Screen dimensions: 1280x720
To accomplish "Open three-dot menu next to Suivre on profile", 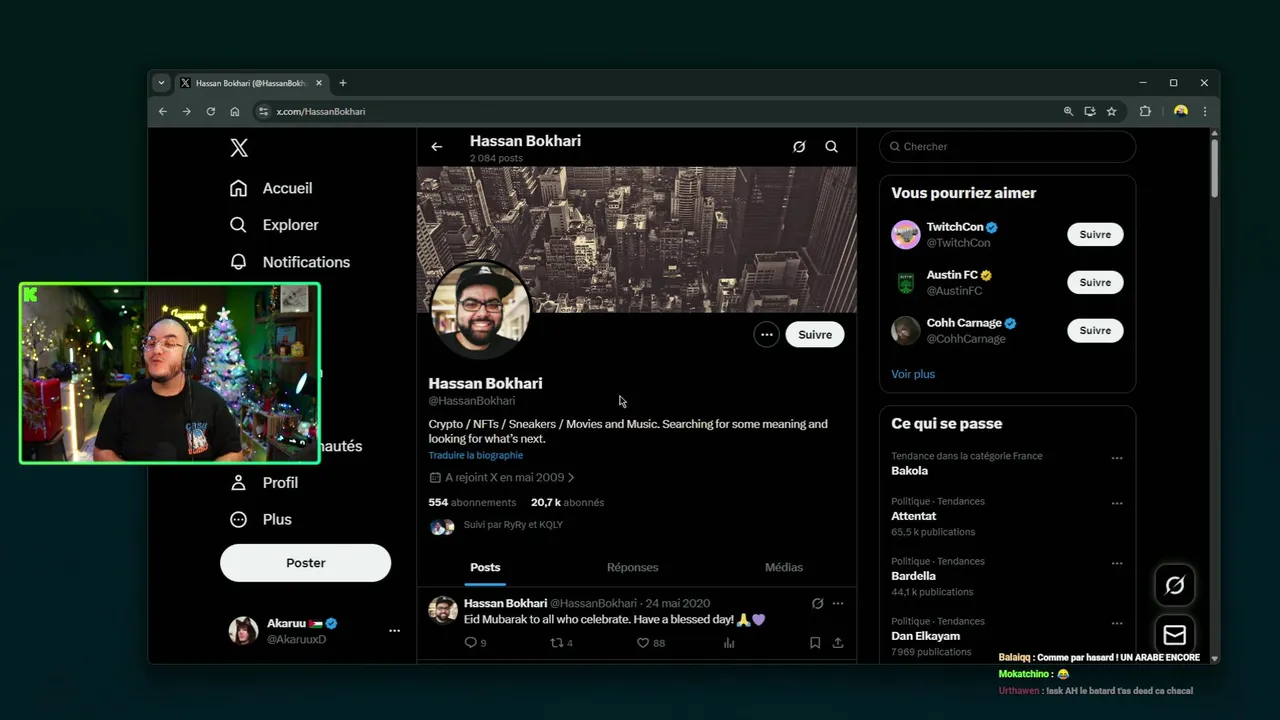I will [766, 335].
